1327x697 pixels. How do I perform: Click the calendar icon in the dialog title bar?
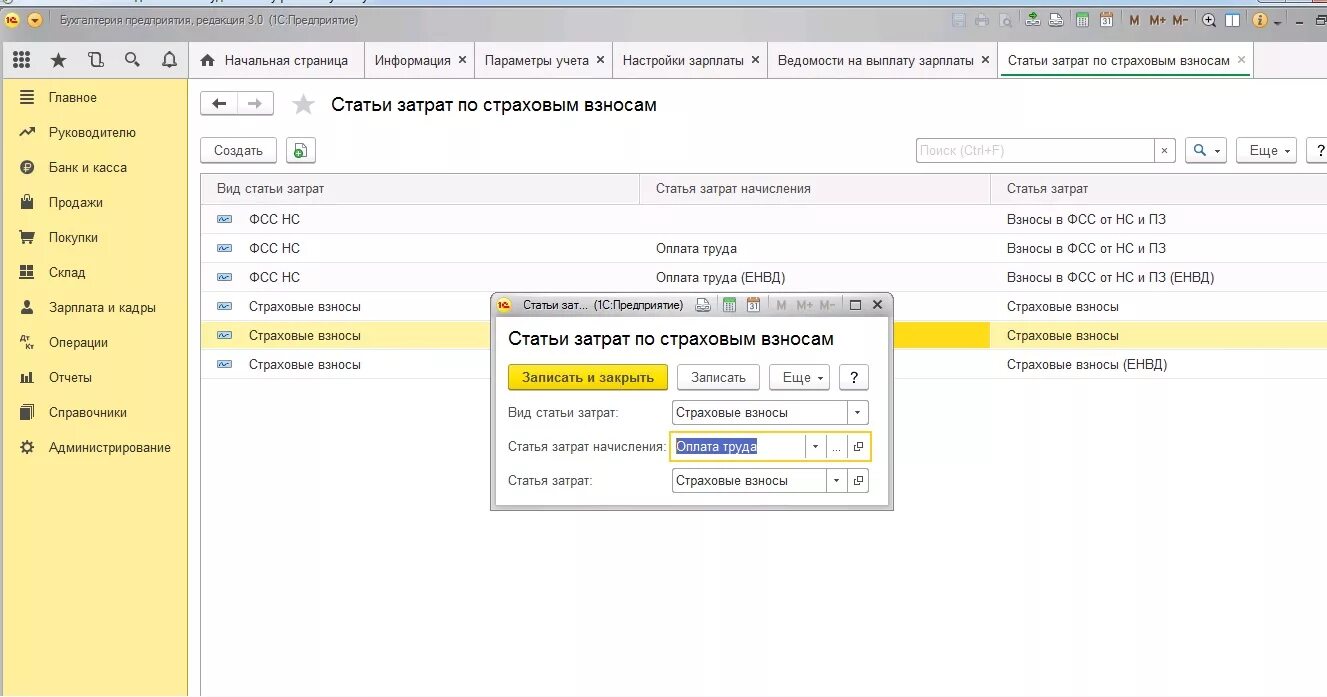coord(753,305)
